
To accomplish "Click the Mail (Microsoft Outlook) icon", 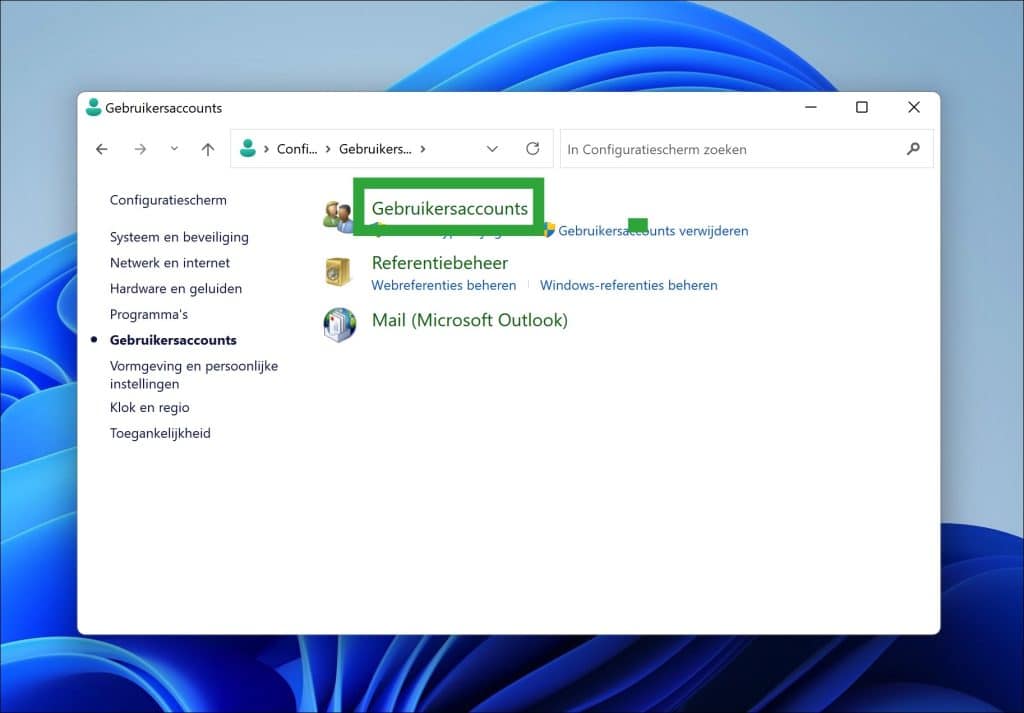I will click(x=340, y=325).
